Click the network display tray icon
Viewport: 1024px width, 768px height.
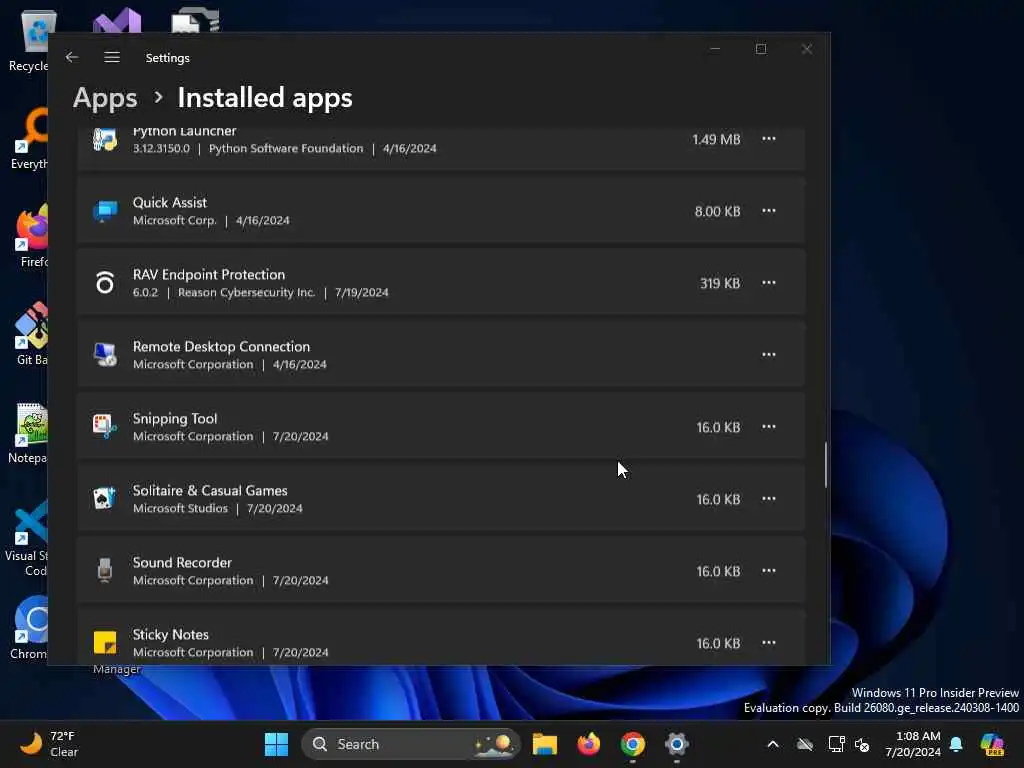pos(836,744)
